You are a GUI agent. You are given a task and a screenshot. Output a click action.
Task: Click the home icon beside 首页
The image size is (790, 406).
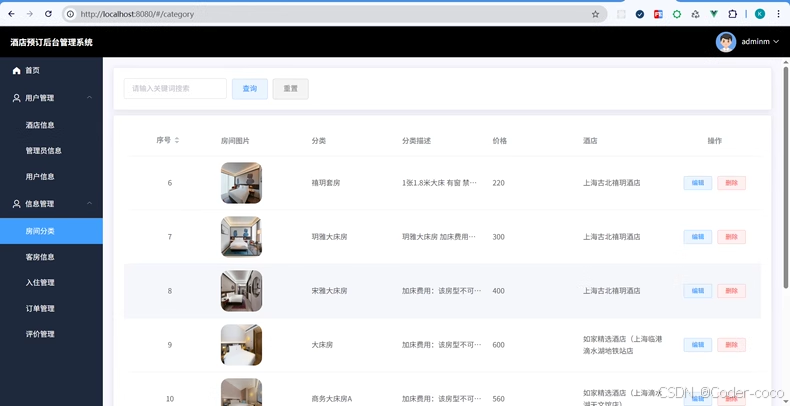pos(17,71)
